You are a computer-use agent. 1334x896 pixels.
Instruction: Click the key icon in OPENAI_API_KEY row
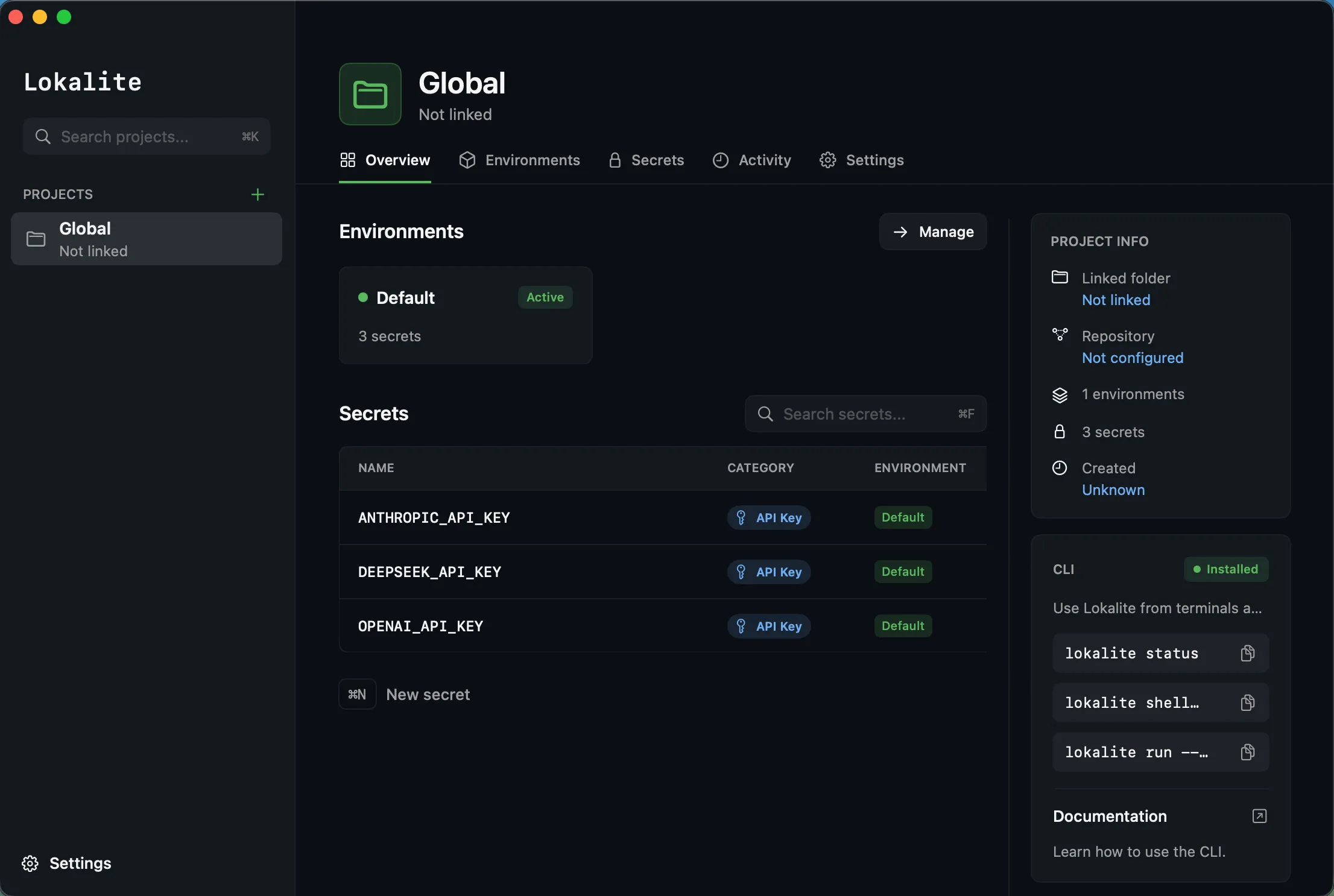tap(741, 626)
